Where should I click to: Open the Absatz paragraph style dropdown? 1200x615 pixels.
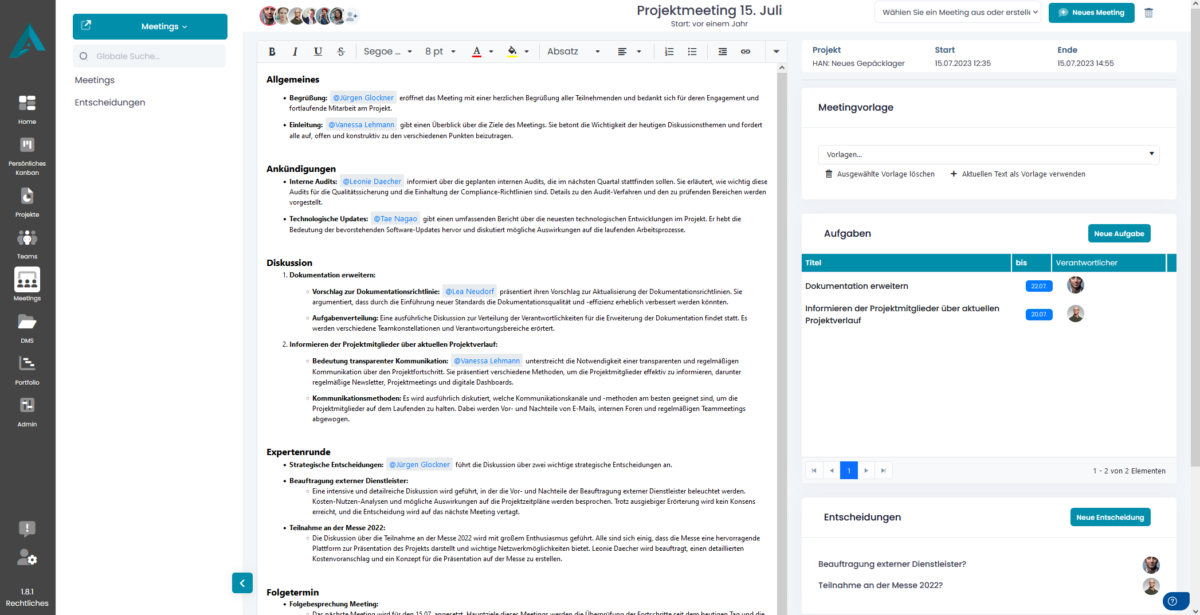pyautogui.click(x=574, y=51)
